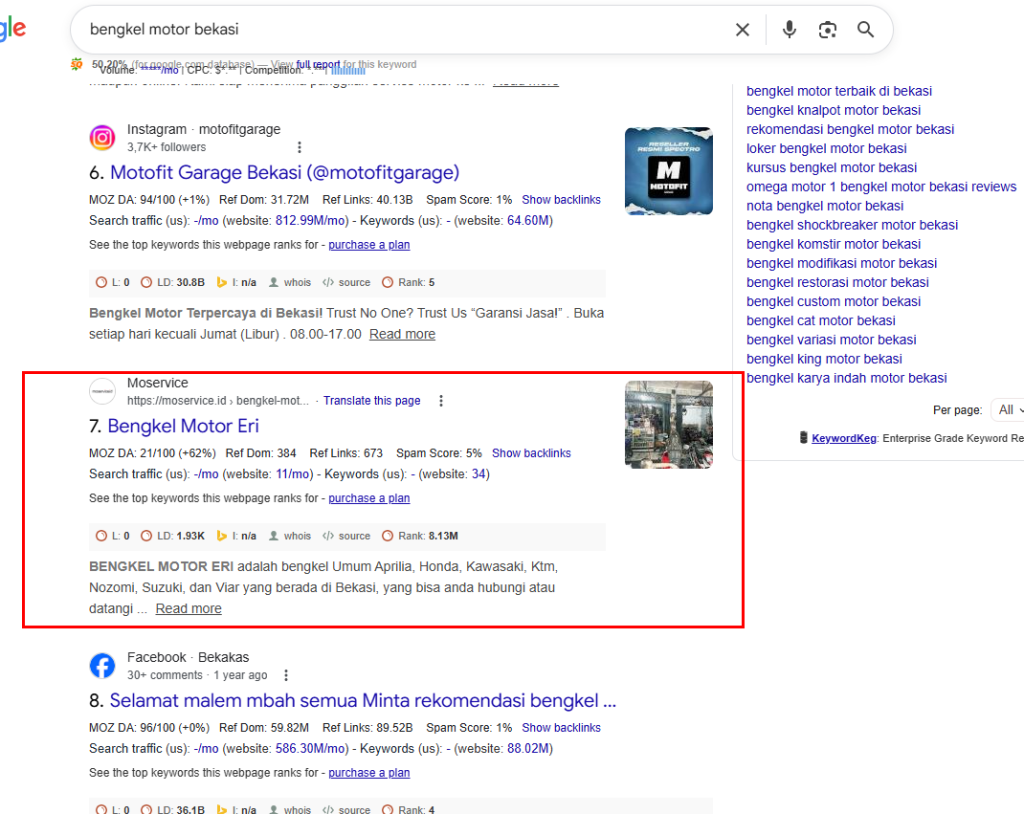1024x814 pixels.
Task: Open three-dot menu for Facebook Bekakas result
Action: [287, 675]
